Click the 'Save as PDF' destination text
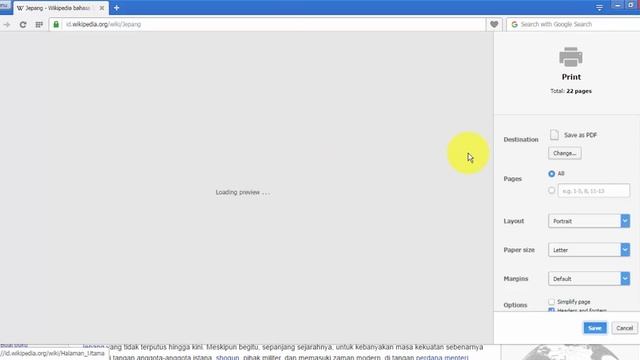Viewport: 640px width, 360px height. (x=580, y=135)
